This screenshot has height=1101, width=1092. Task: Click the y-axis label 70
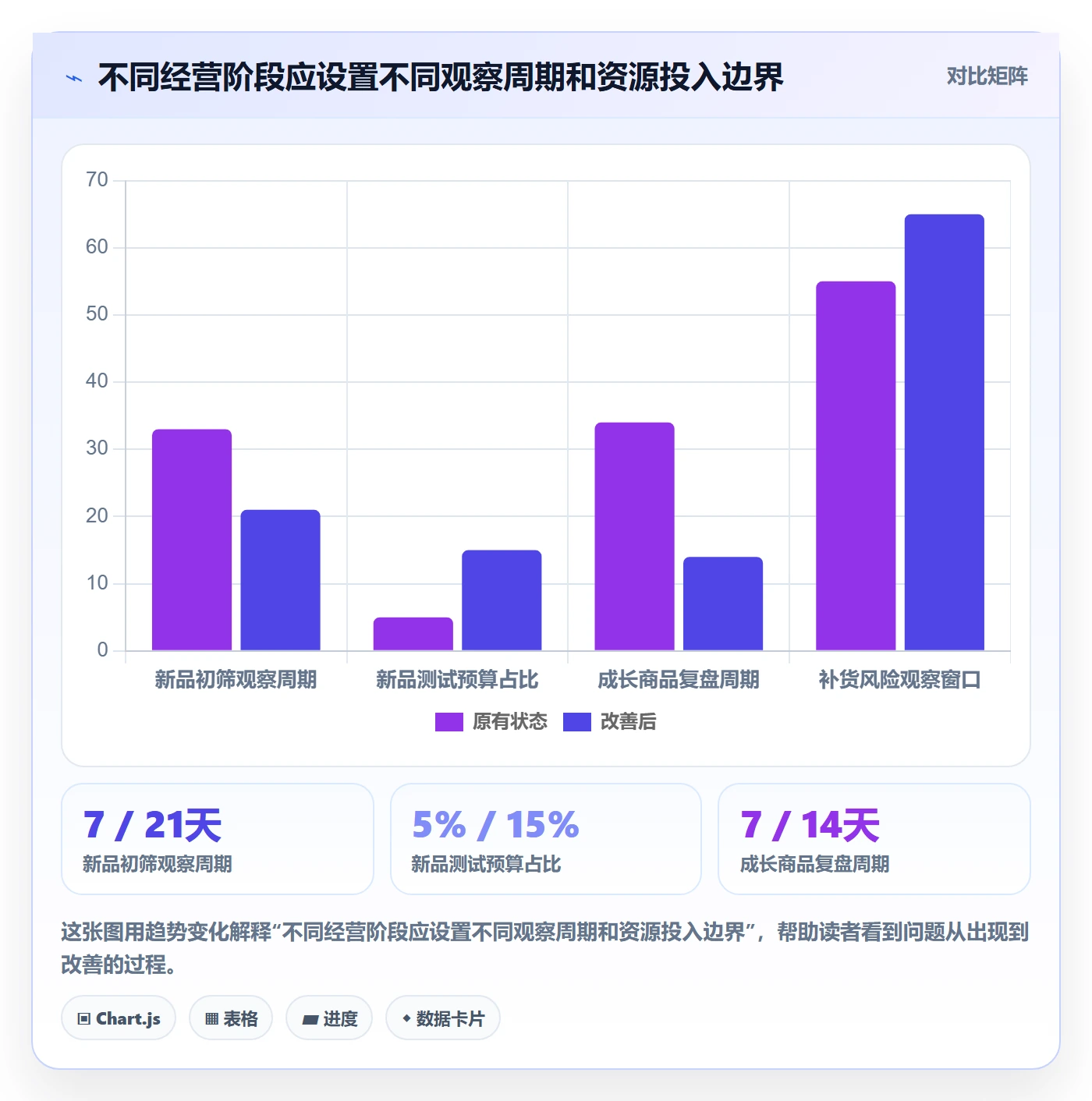[x=97, y=180]
